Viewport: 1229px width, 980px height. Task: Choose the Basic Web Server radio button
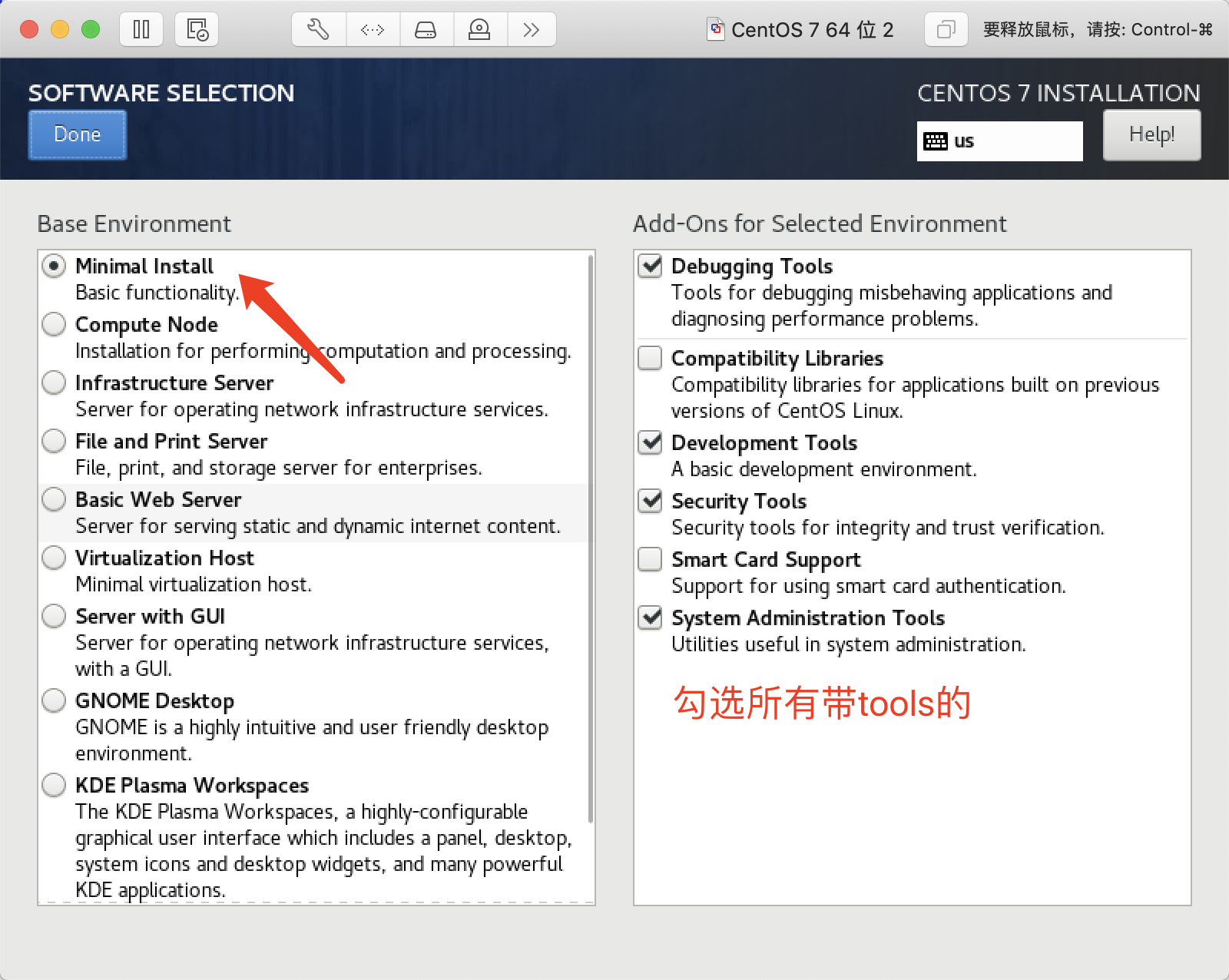tap(54, 500)
